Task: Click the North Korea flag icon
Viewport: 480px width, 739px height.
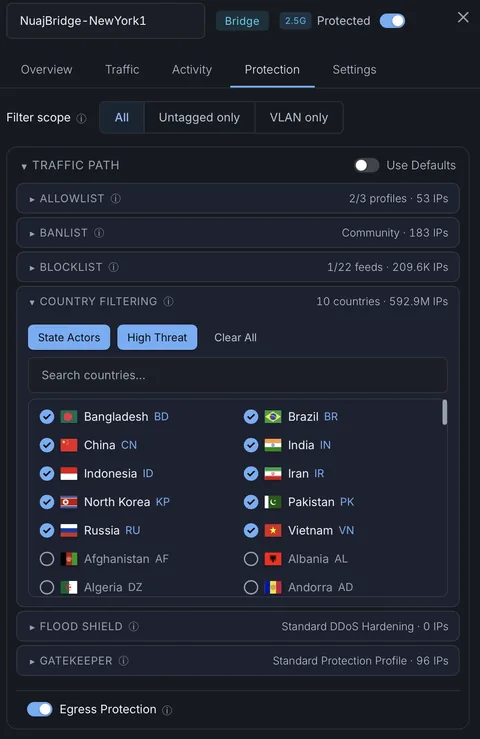Action: [x=69, y=502]
